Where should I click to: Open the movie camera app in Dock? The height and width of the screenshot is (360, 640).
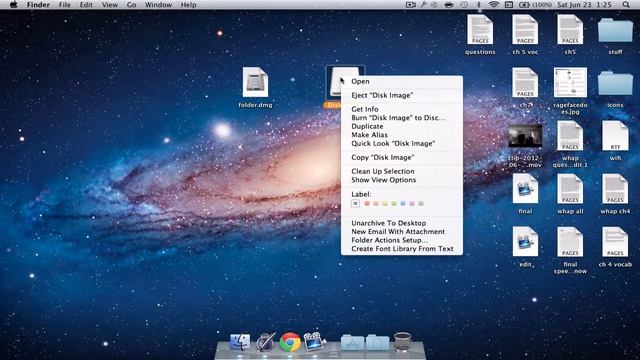coord(315,342)
